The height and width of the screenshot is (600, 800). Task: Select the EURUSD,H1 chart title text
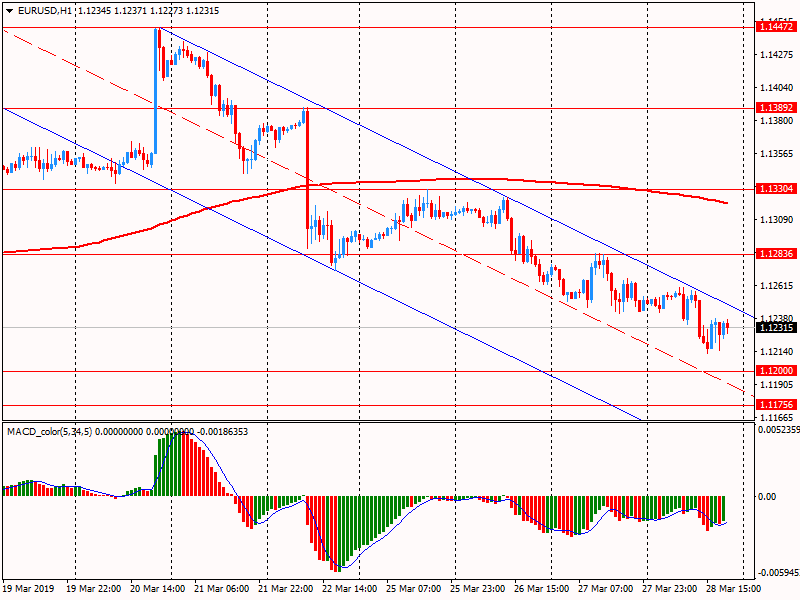click(x=45, y=11)
